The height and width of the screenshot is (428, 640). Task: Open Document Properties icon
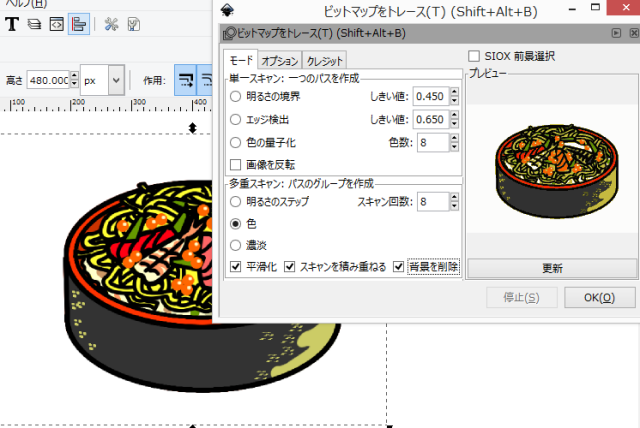pos(134,23)
